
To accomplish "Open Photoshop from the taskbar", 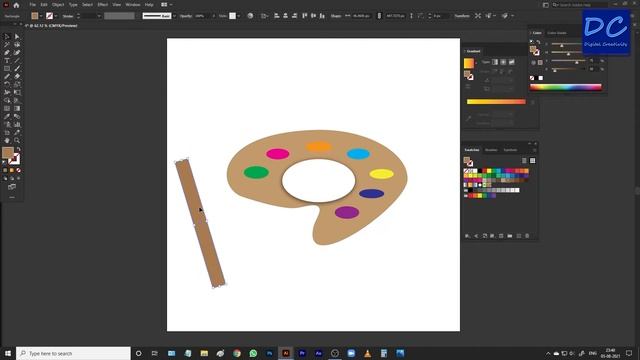I will click(x=269, y=353).
